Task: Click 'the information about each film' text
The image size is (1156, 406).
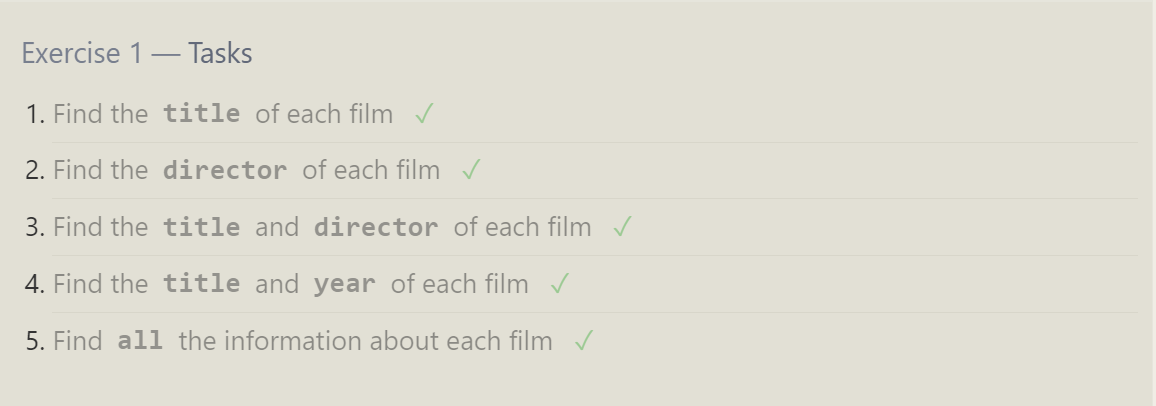Action: (365, 341)
